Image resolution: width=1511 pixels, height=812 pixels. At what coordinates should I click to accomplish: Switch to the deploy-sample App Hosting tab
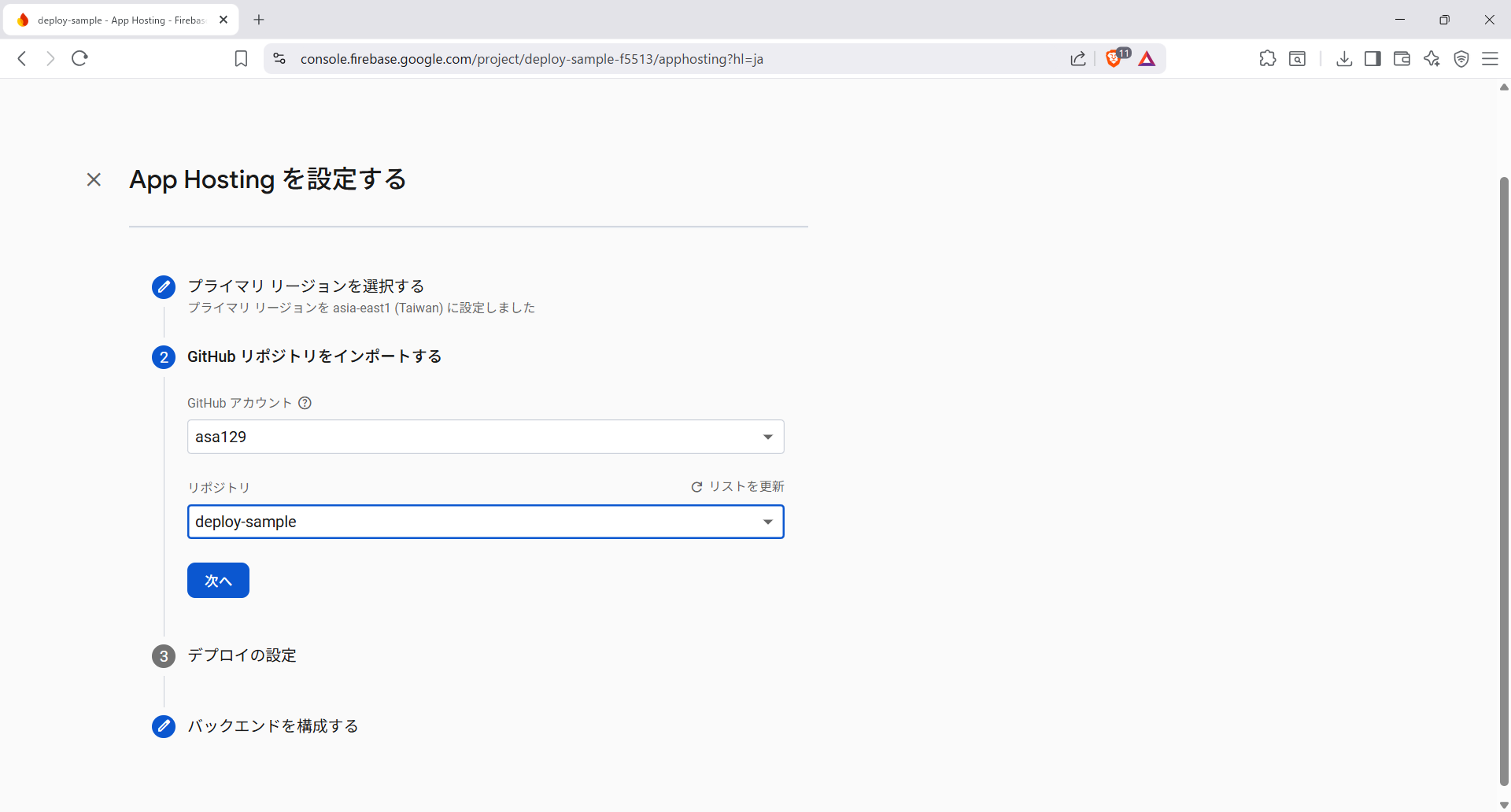click(120, 20)
